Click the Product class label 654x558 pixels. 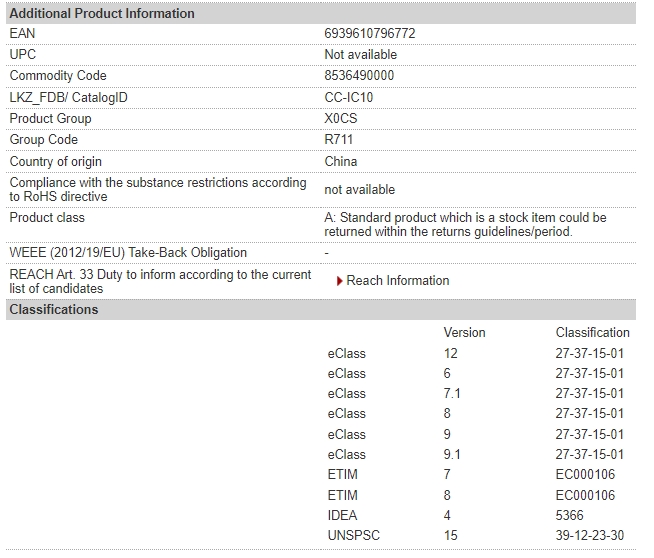pos(47,217)
